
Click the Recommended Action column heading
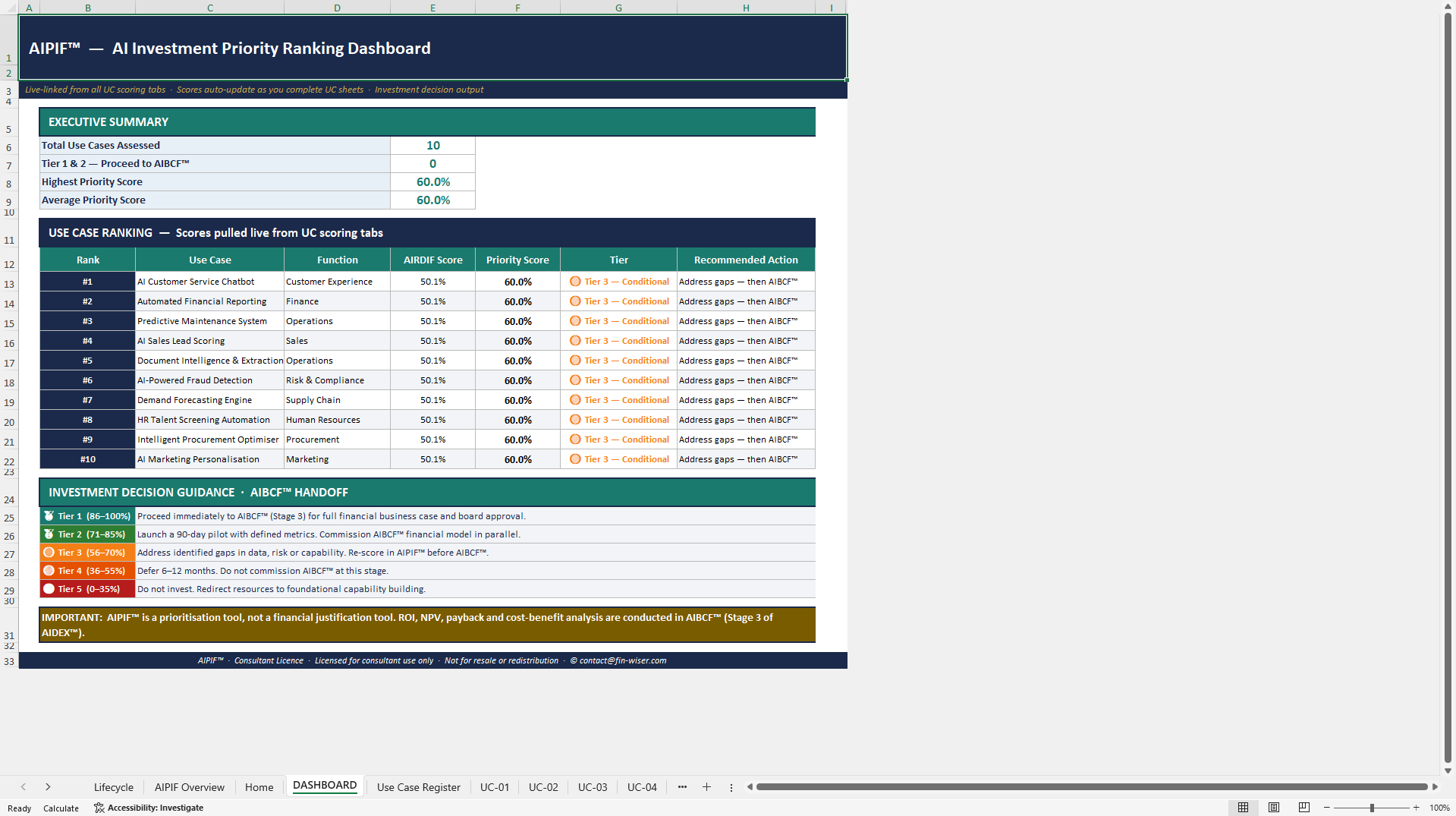click(746, 260)
